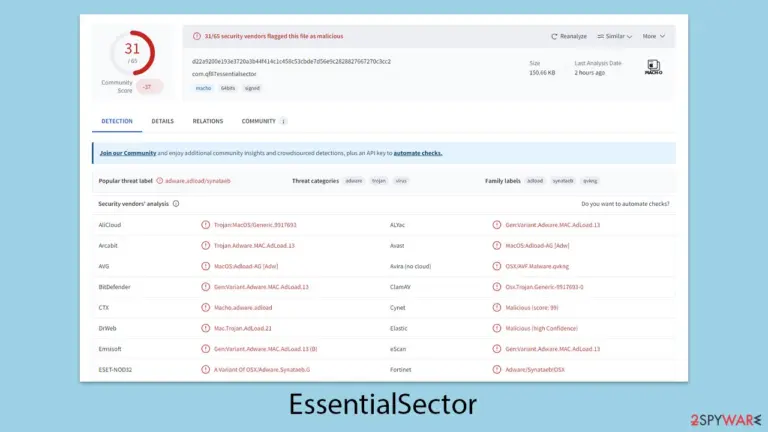The image size is (768, 432).
Task: Follow the automate checks link
Action: pos(418,153)
